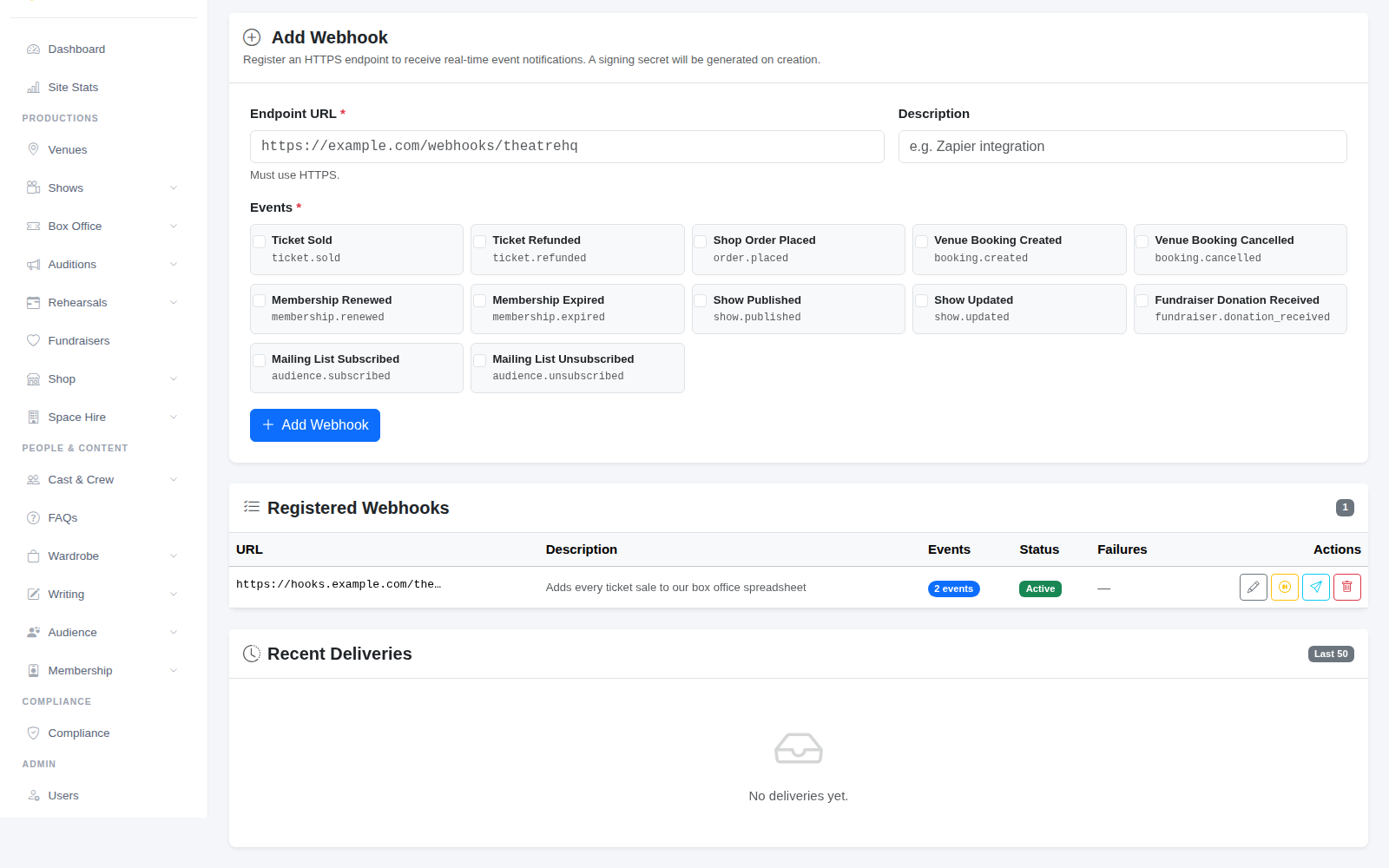Edit the registered webhook with pencil icon
Image resolution: width=1389 pixels, height=868 pixels.
[x=1254, y=588]
